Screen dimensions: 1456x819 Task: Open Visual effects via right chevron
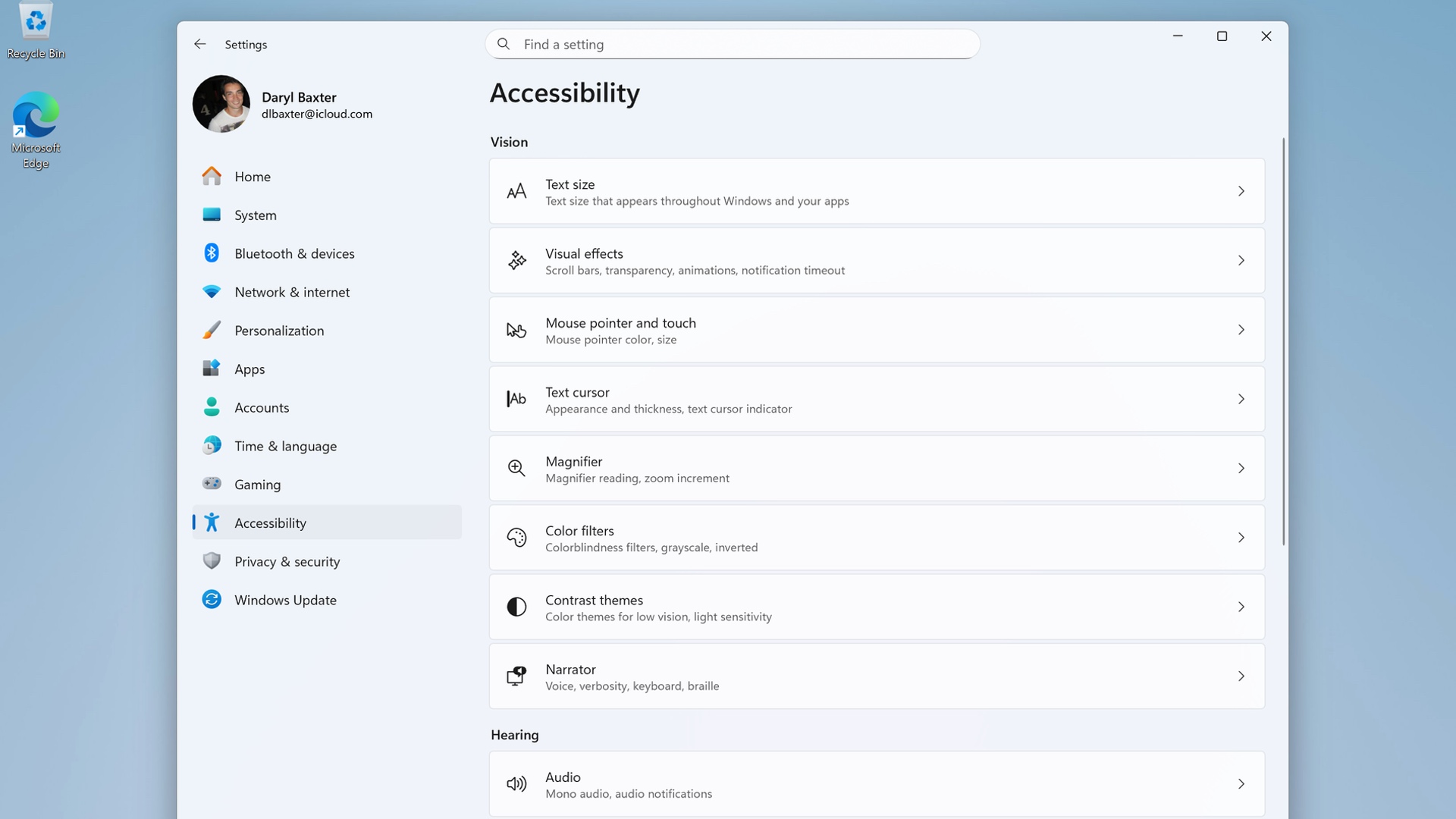coord(1241,261)
